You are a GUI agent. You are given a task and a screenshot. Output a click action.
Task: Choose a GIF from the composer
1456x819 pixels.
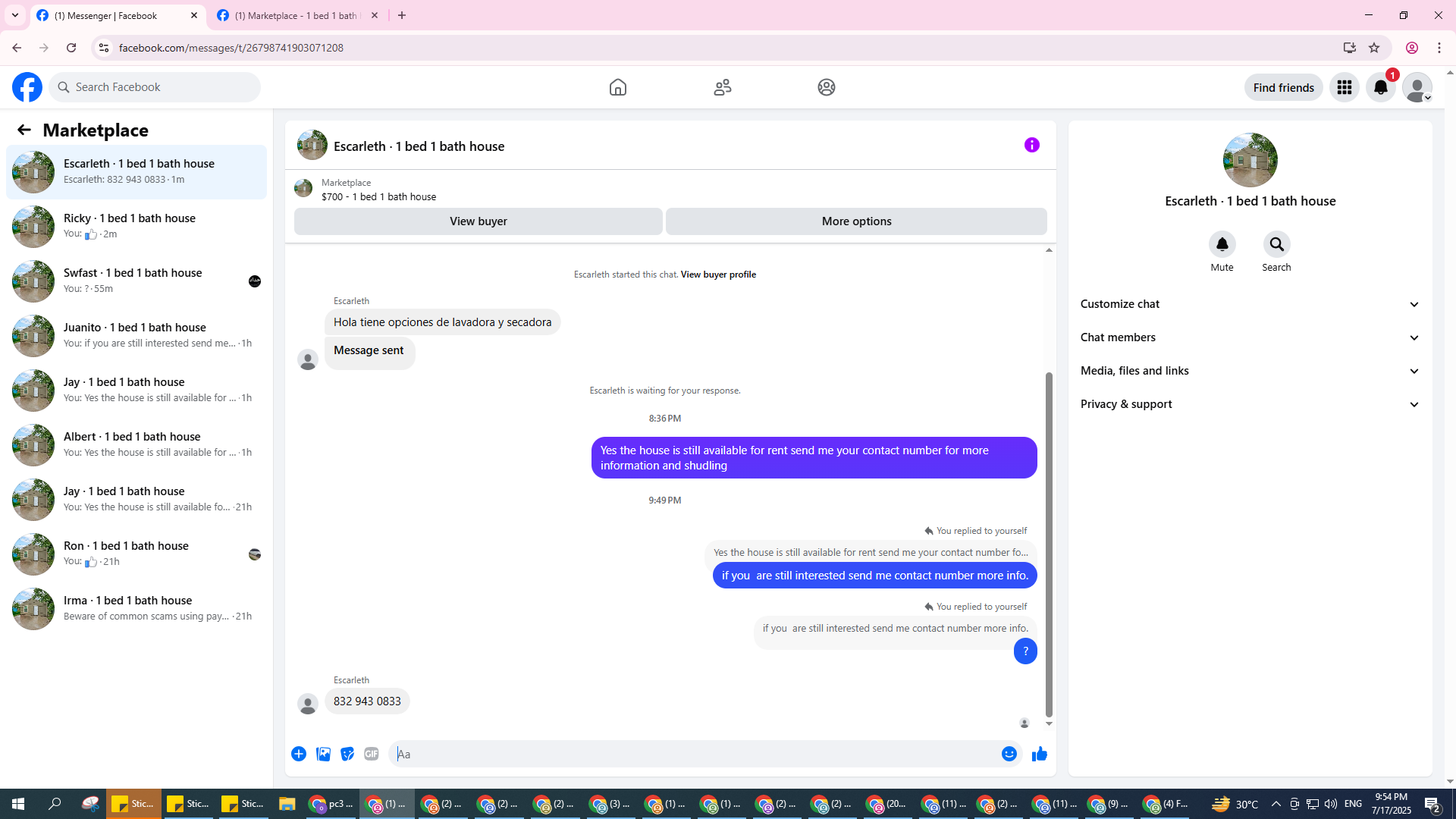click(372, 754)
